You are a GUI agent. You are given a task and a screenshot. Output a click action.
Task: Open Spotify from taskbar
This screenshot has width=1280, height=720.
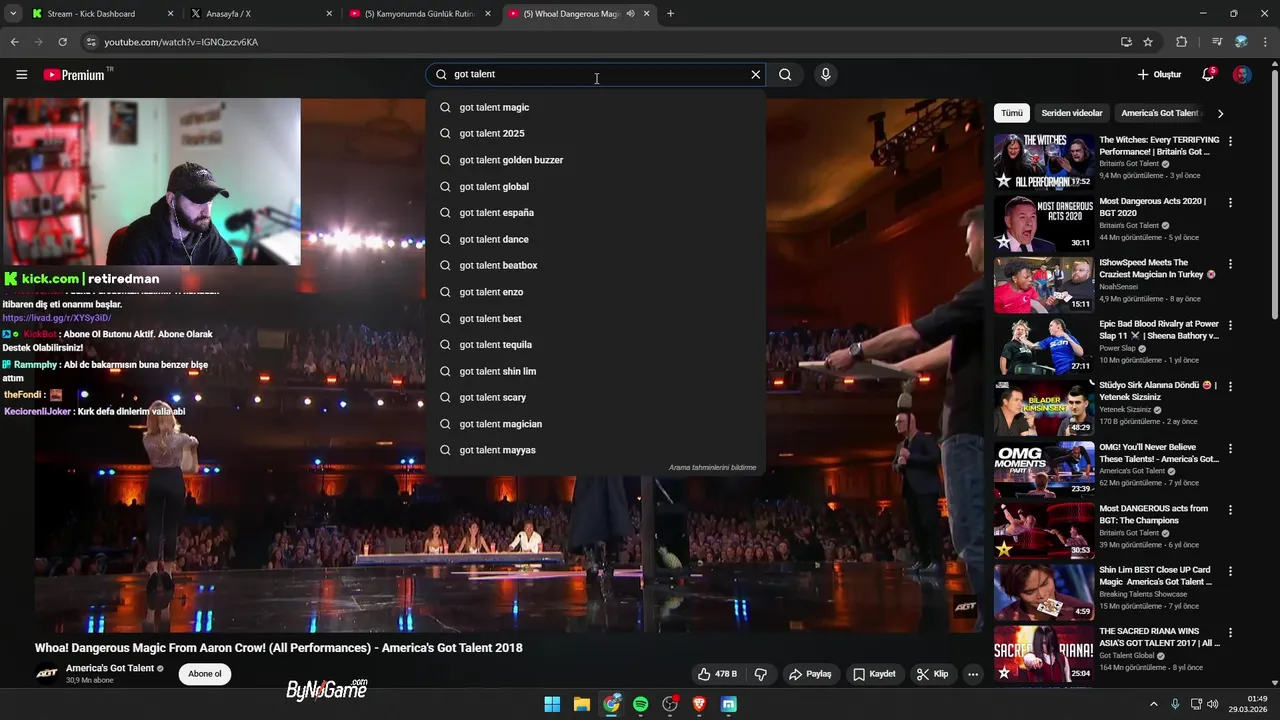[641, 704]
